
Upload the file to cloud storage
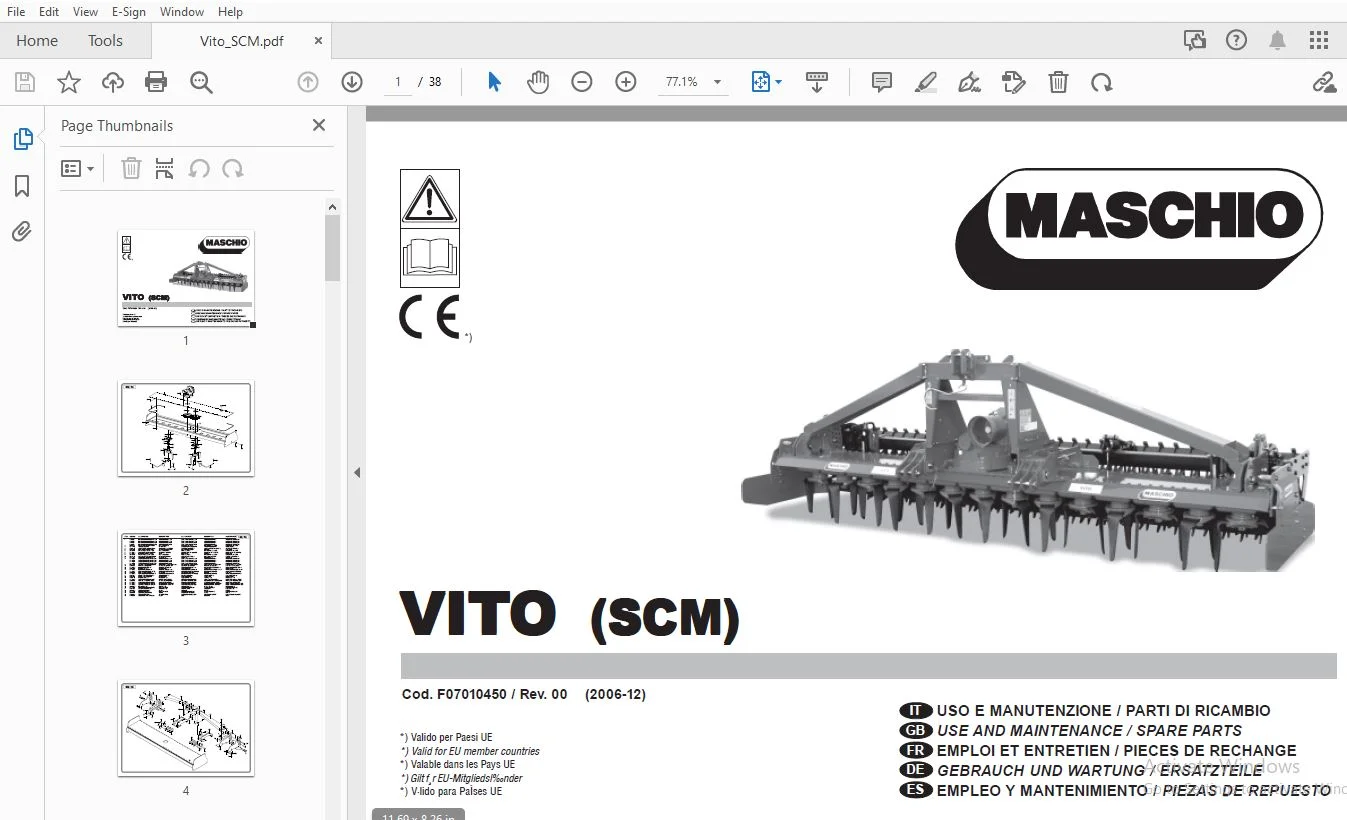[x=113, y=82]
